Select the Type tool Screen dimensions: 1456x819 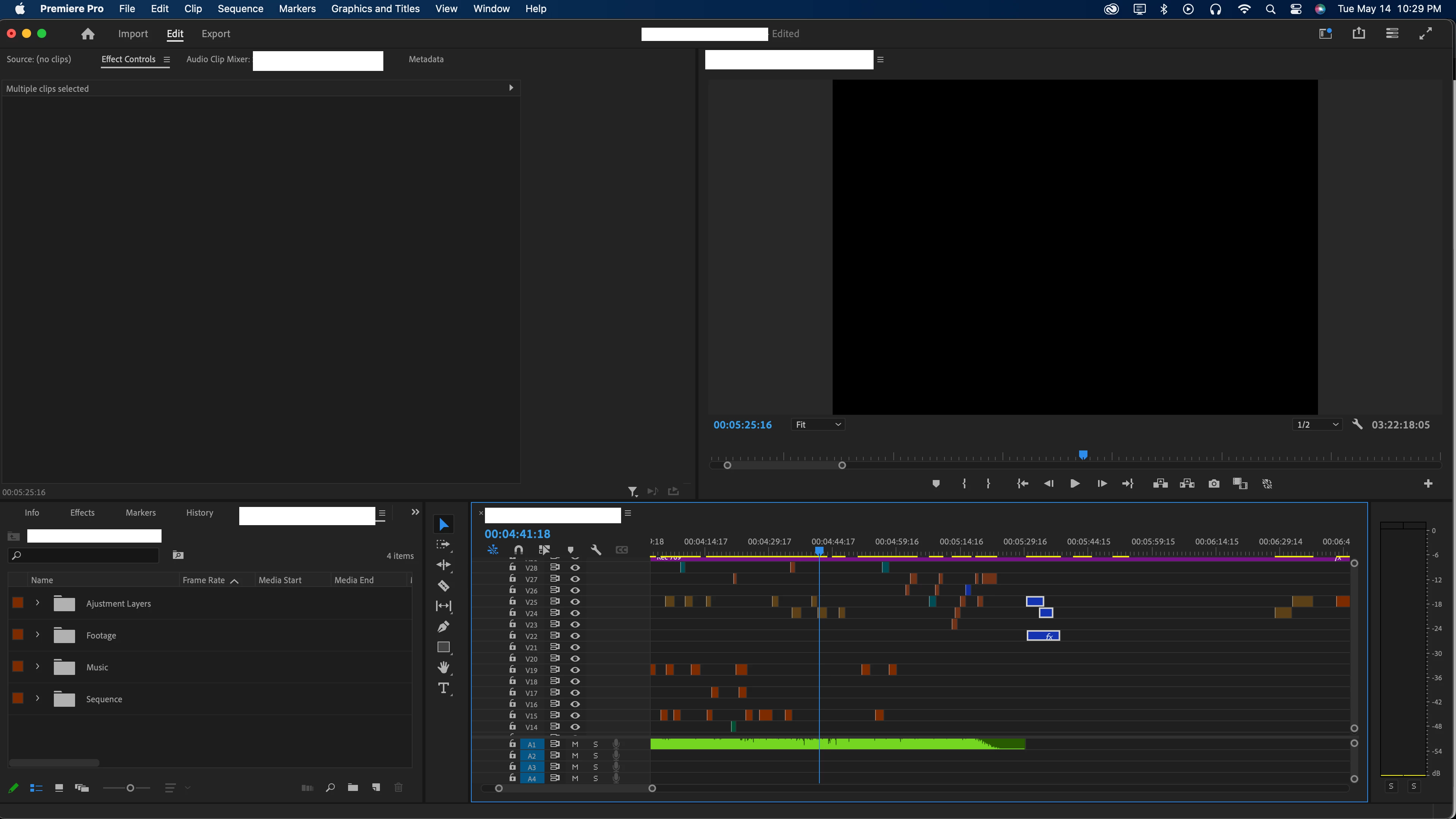(444, 688)
